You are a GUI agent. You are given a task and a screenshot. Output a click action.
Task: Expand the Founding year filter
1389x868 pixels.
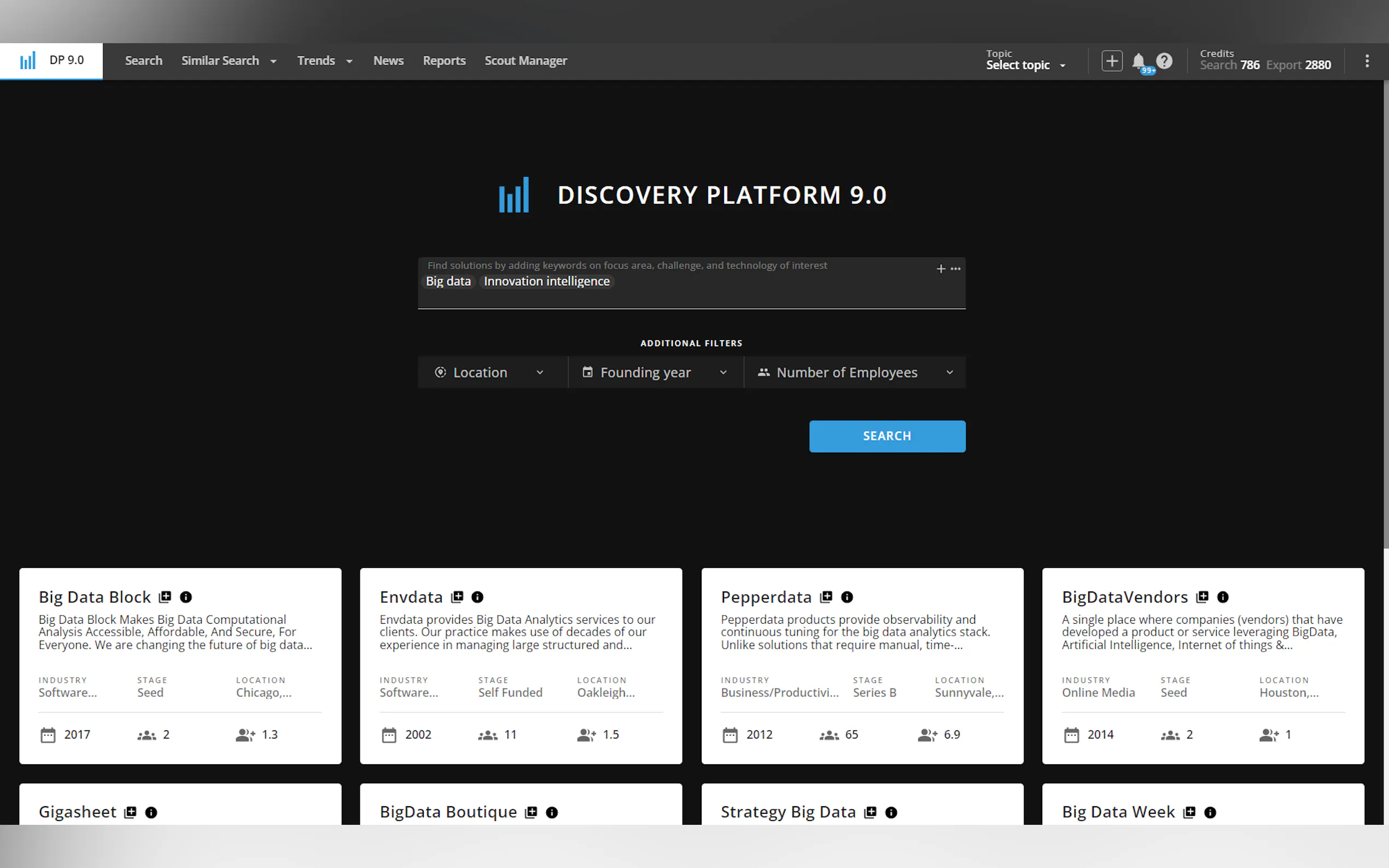pos(655,373)
